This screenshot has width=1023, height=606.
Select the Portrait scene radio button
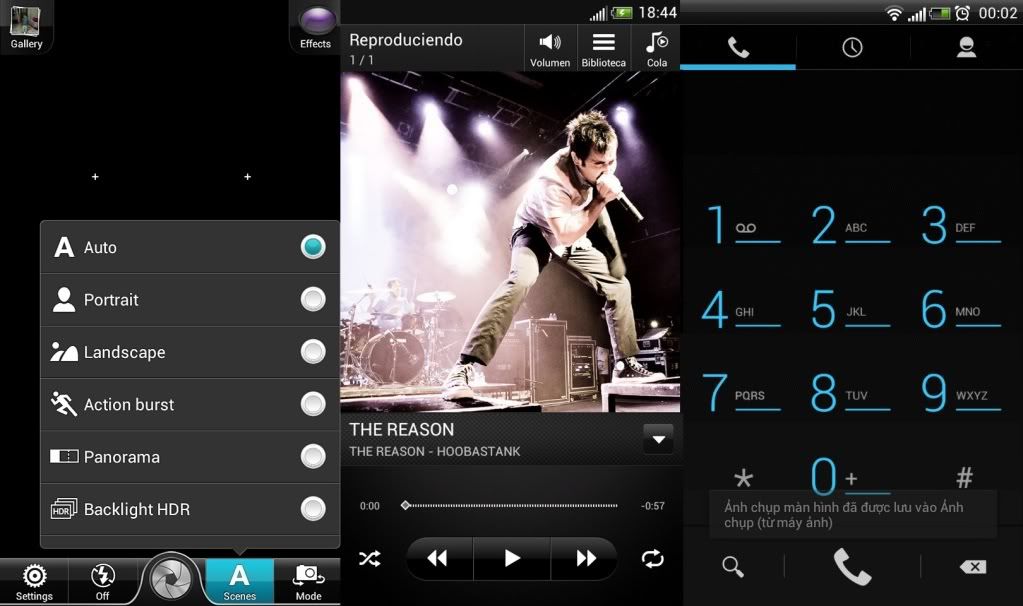(x=313, y=299)
